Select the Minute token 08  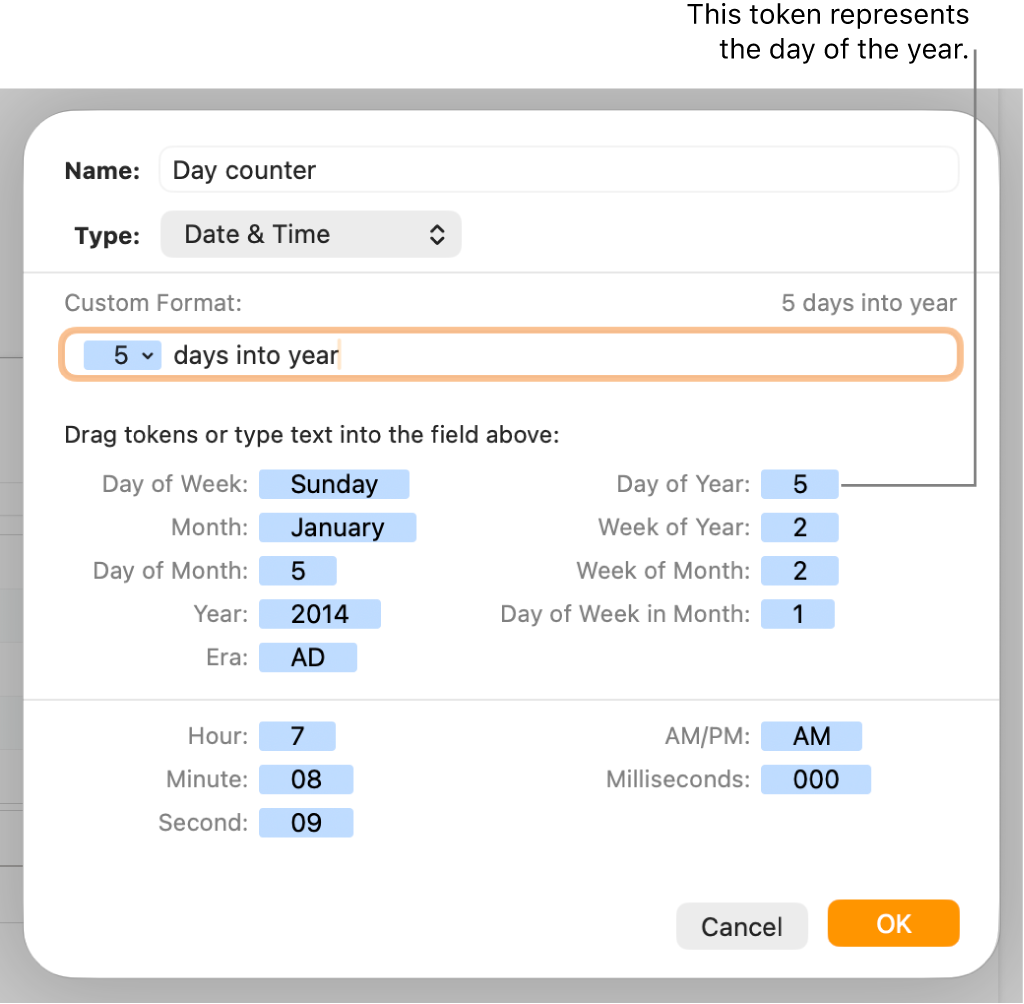coord(305,779)
